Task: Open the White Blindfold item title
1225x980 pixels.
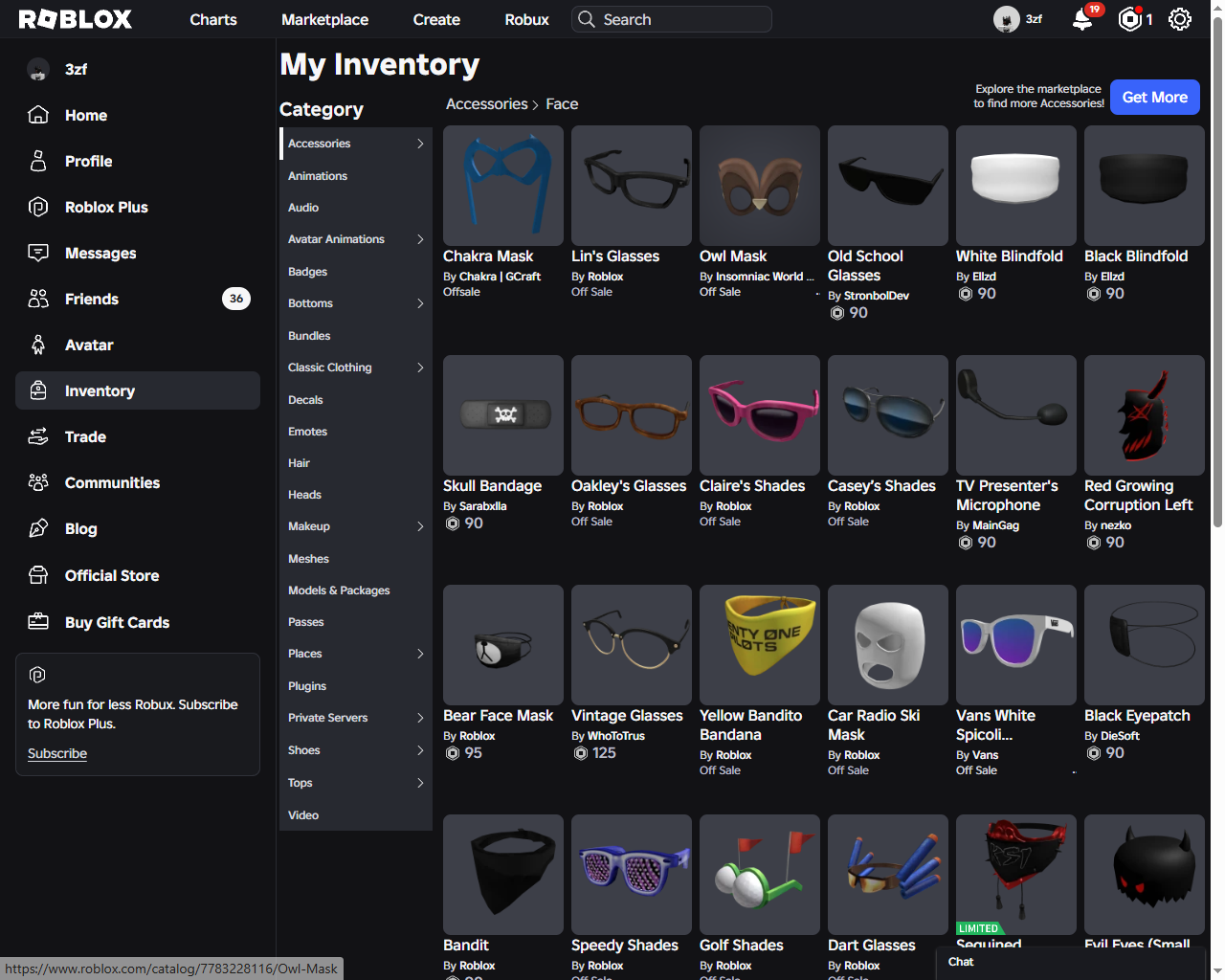Action: [x=1010, y=256]
